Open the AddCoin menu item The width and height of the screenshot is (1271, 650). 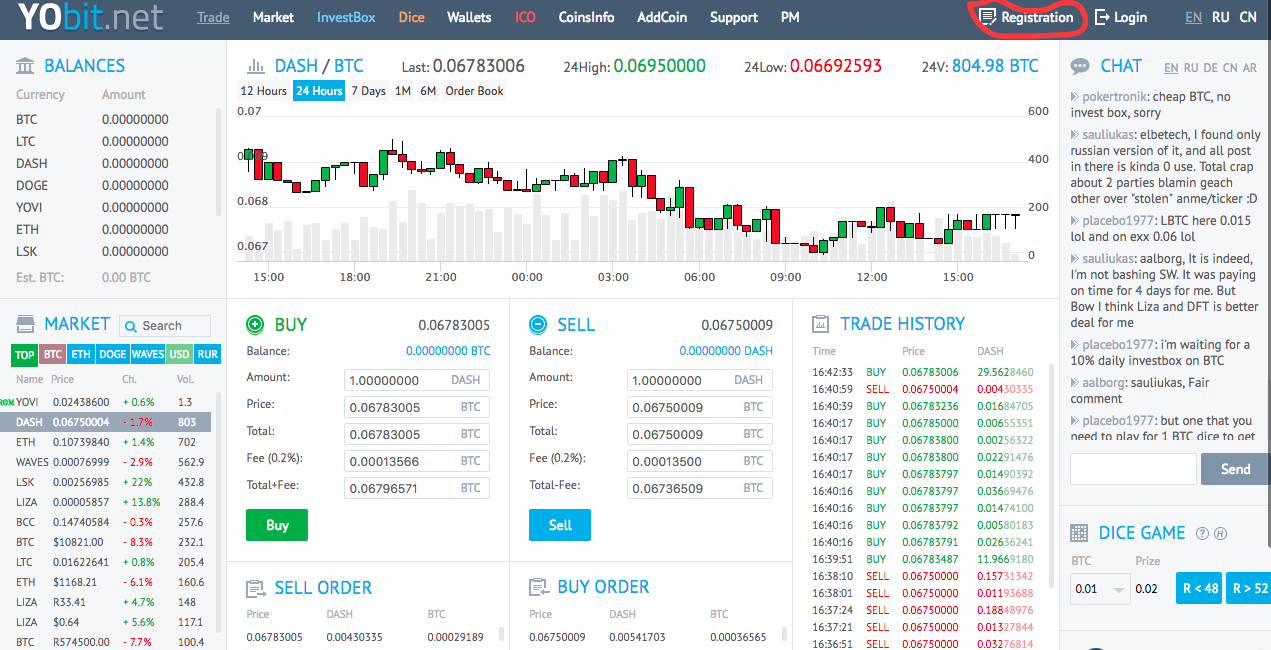tap(662, 17)
